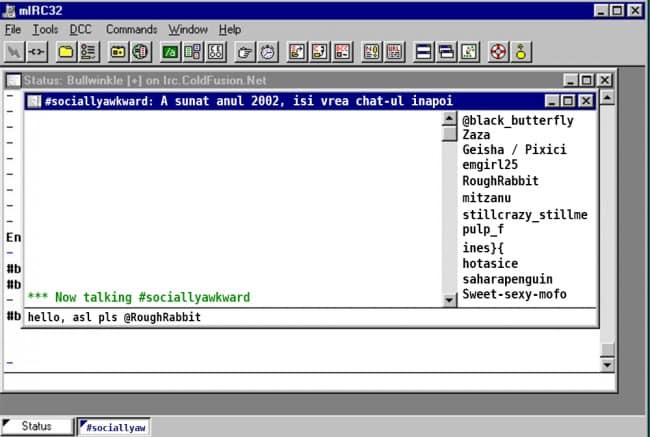This screenshot has height=437, width=650.
Task: Switch to the #sociallyaw switchbar button
Action: click(x=114, y=427)
